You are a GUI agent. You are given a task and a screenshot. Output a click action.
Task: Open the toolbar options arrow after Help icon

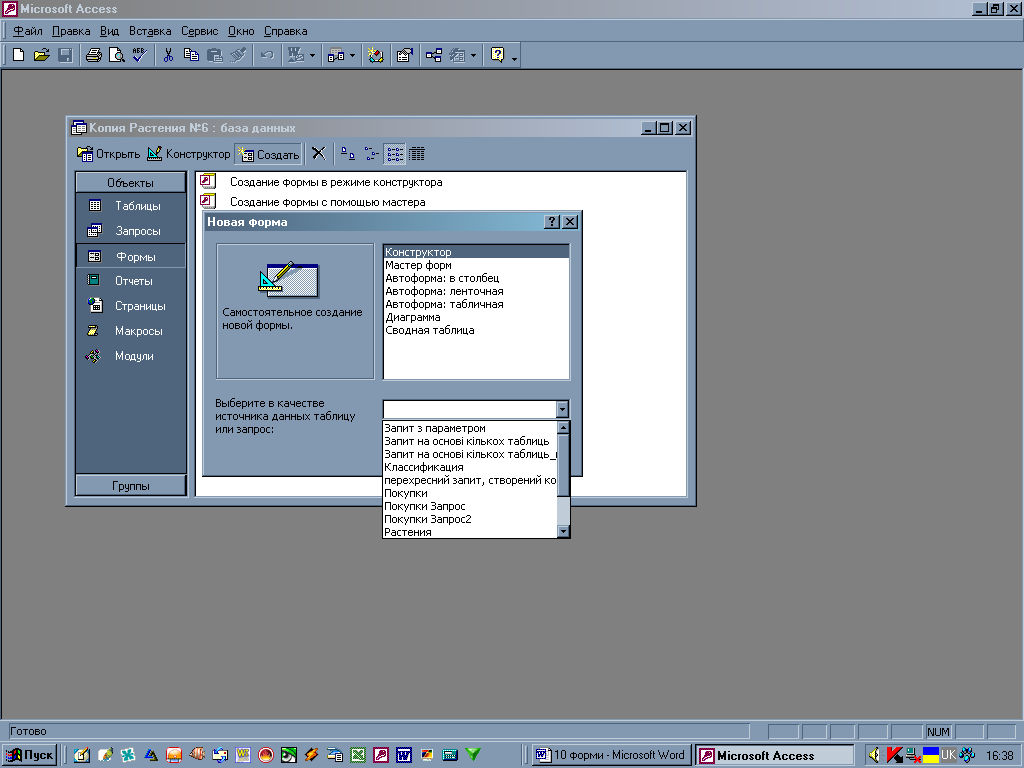click(x=515, y=57)
